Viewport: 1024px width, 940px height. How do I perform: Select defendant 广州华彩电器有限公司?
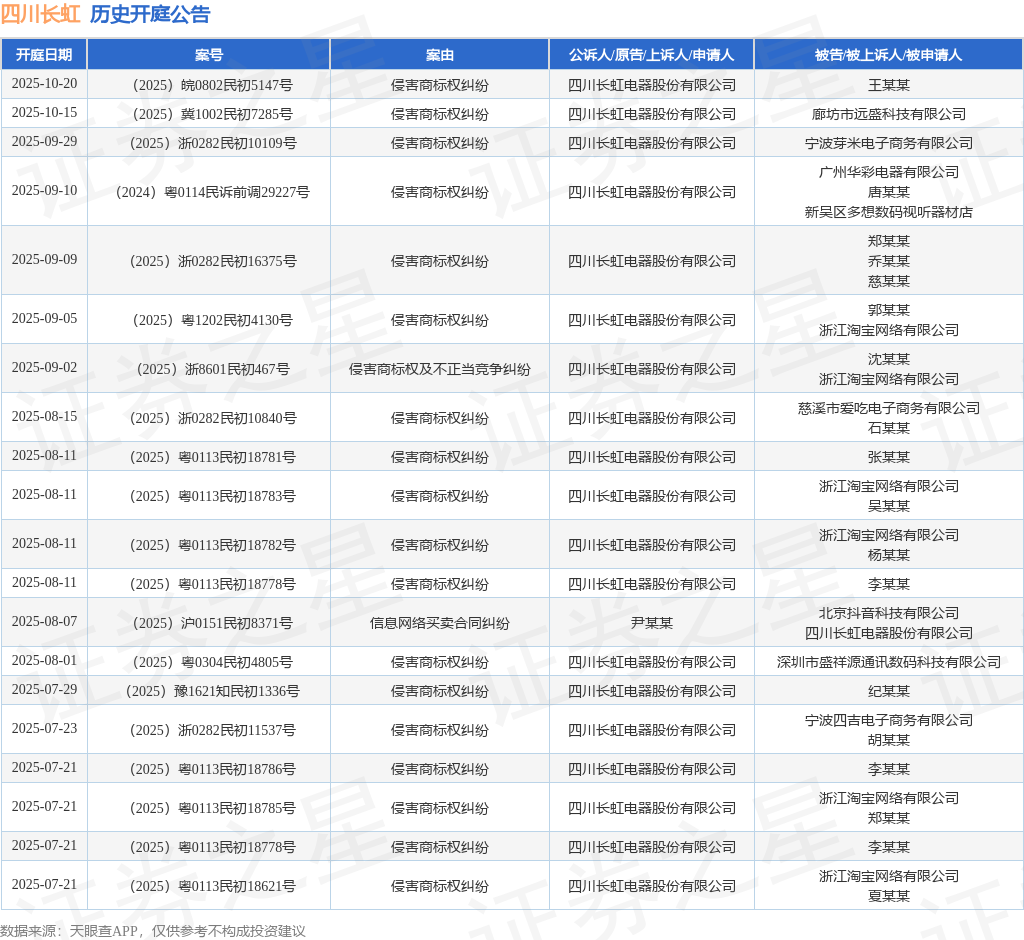pyautogui.click(x=889, y=172)
